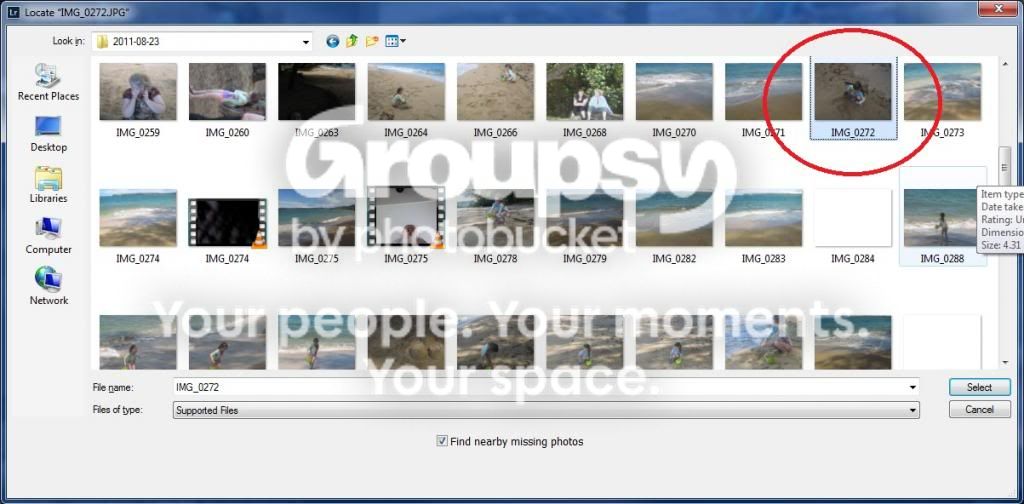The image size is (1024, 504).
Task: Close the Locate dialog window
Action: click(999, 8)
